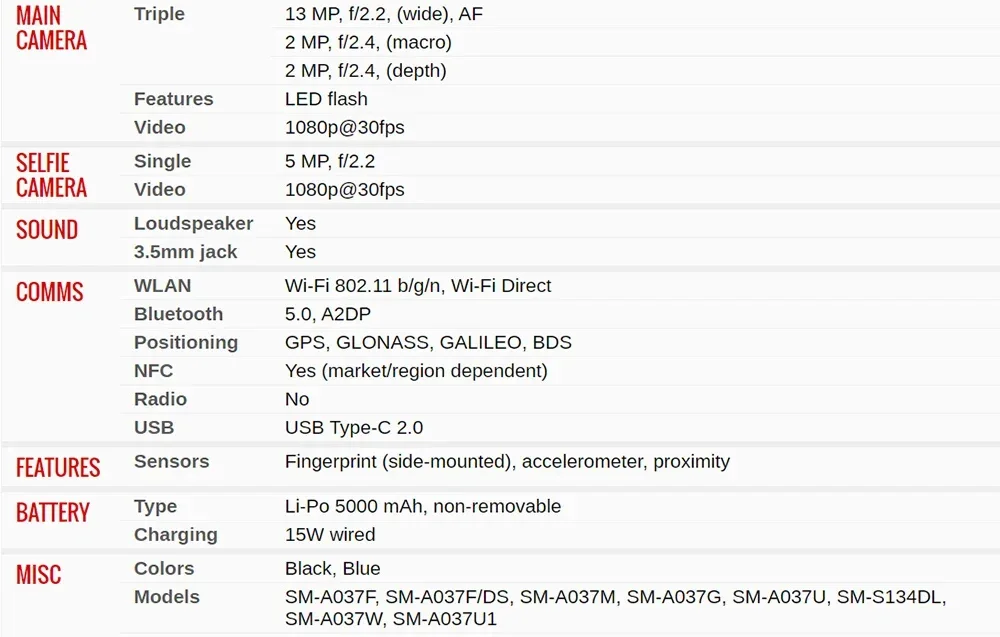Select the Bluetooth spec label
1000x637 pixels.
click(178, 314)
